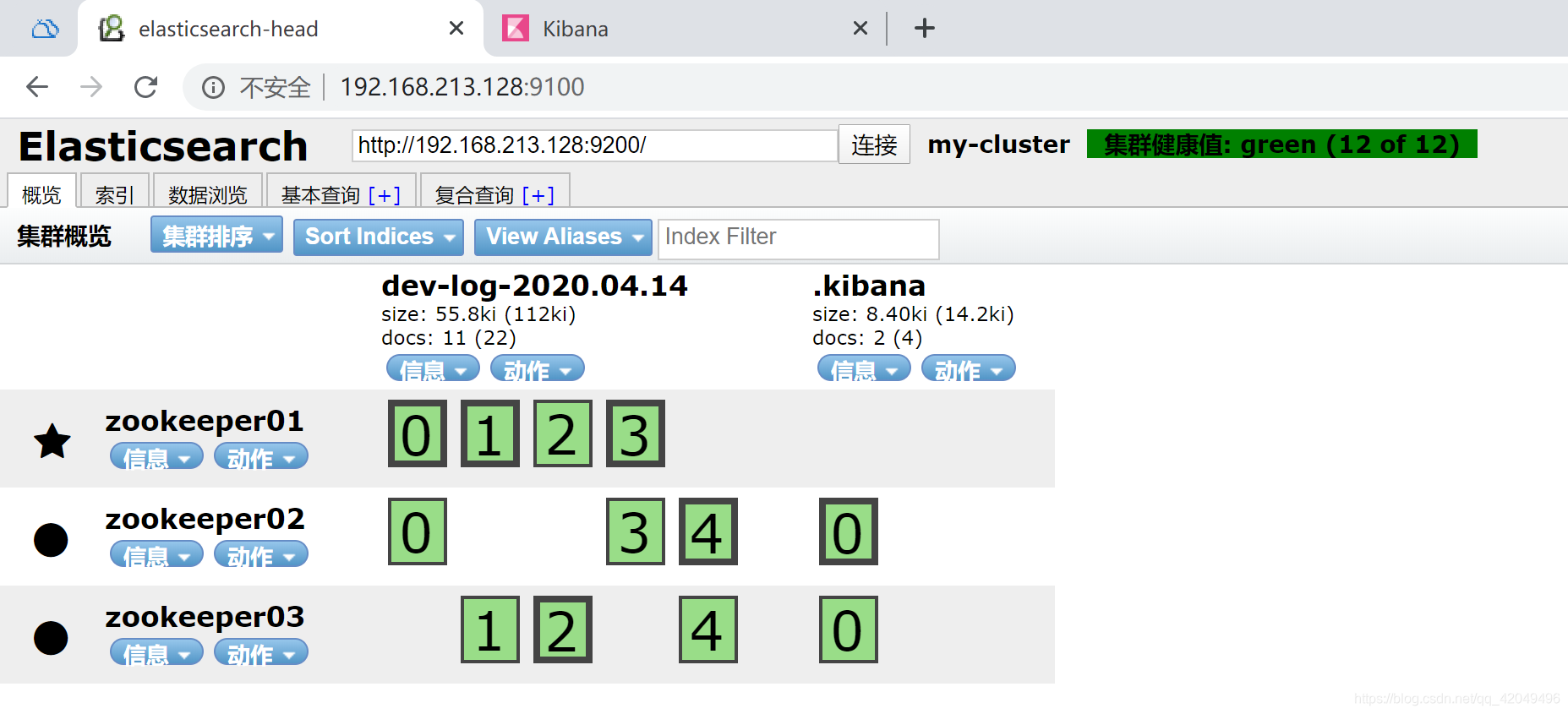This screenshot has width=1568, height=714.
Task: Open 信息 dropdown for zookeeper01 node
Action: pyautogui.click(x=156, y=456)
